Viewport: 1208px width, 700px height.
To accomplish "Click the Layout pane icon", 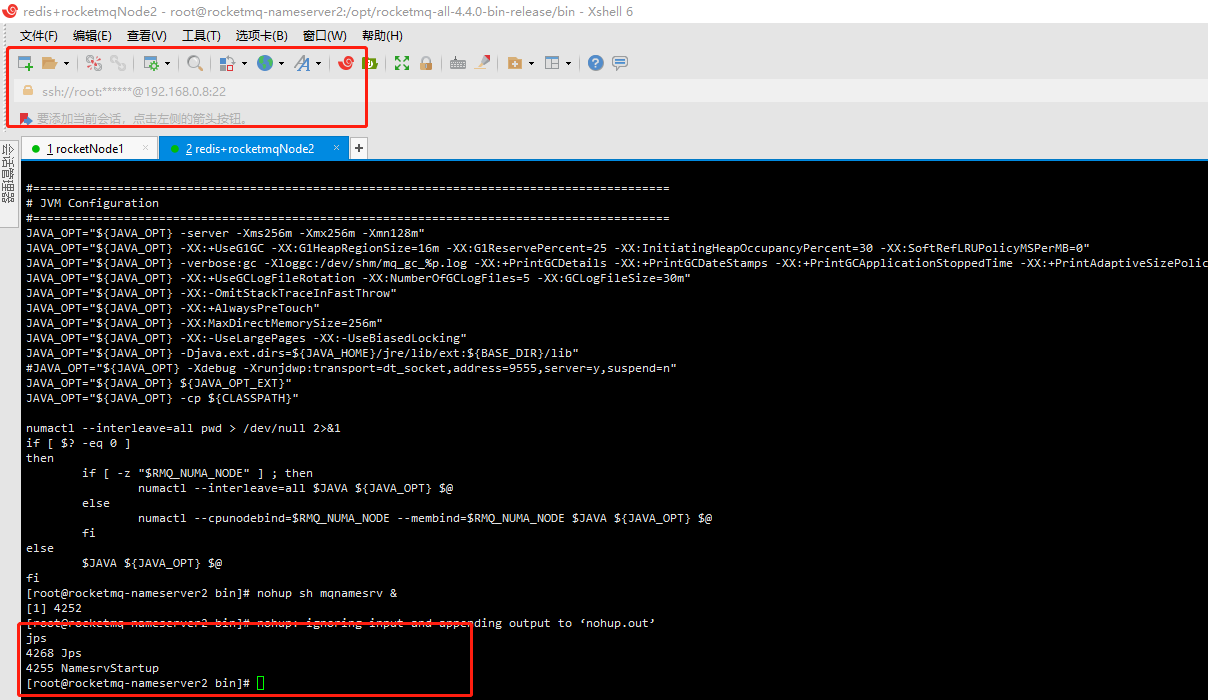I will pyautogui.click(x=552, y=63).
